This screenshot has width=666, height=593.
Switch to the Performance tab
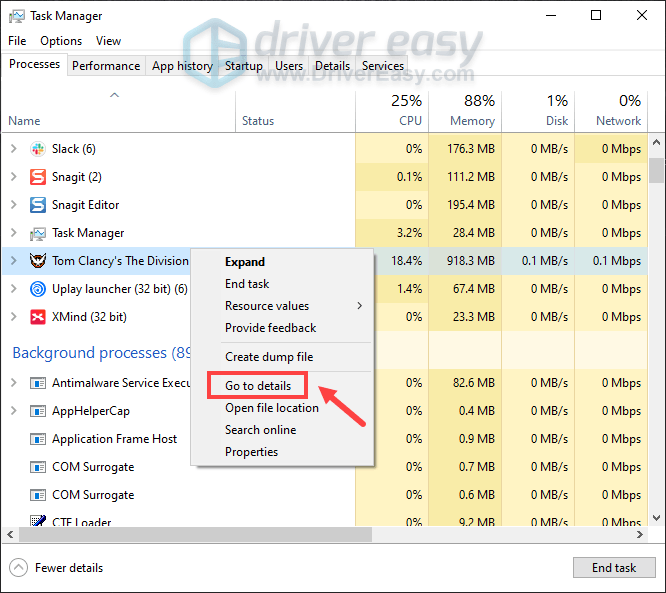click(x=106, y=66)
